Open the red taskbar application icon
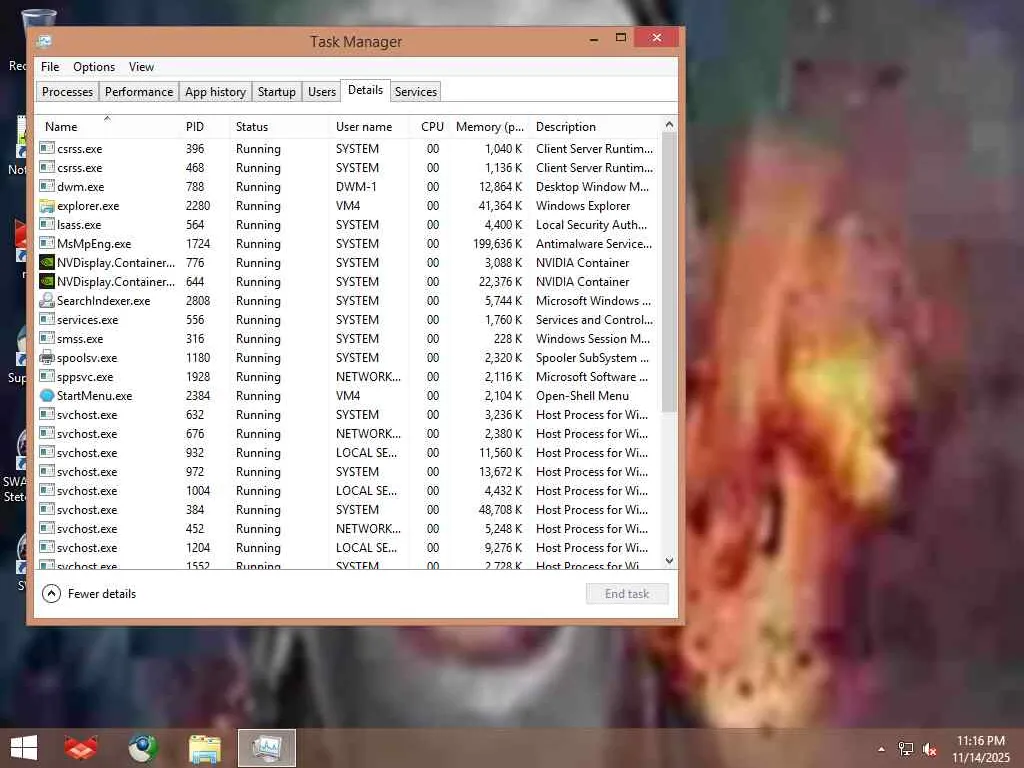 click(81, 748)
